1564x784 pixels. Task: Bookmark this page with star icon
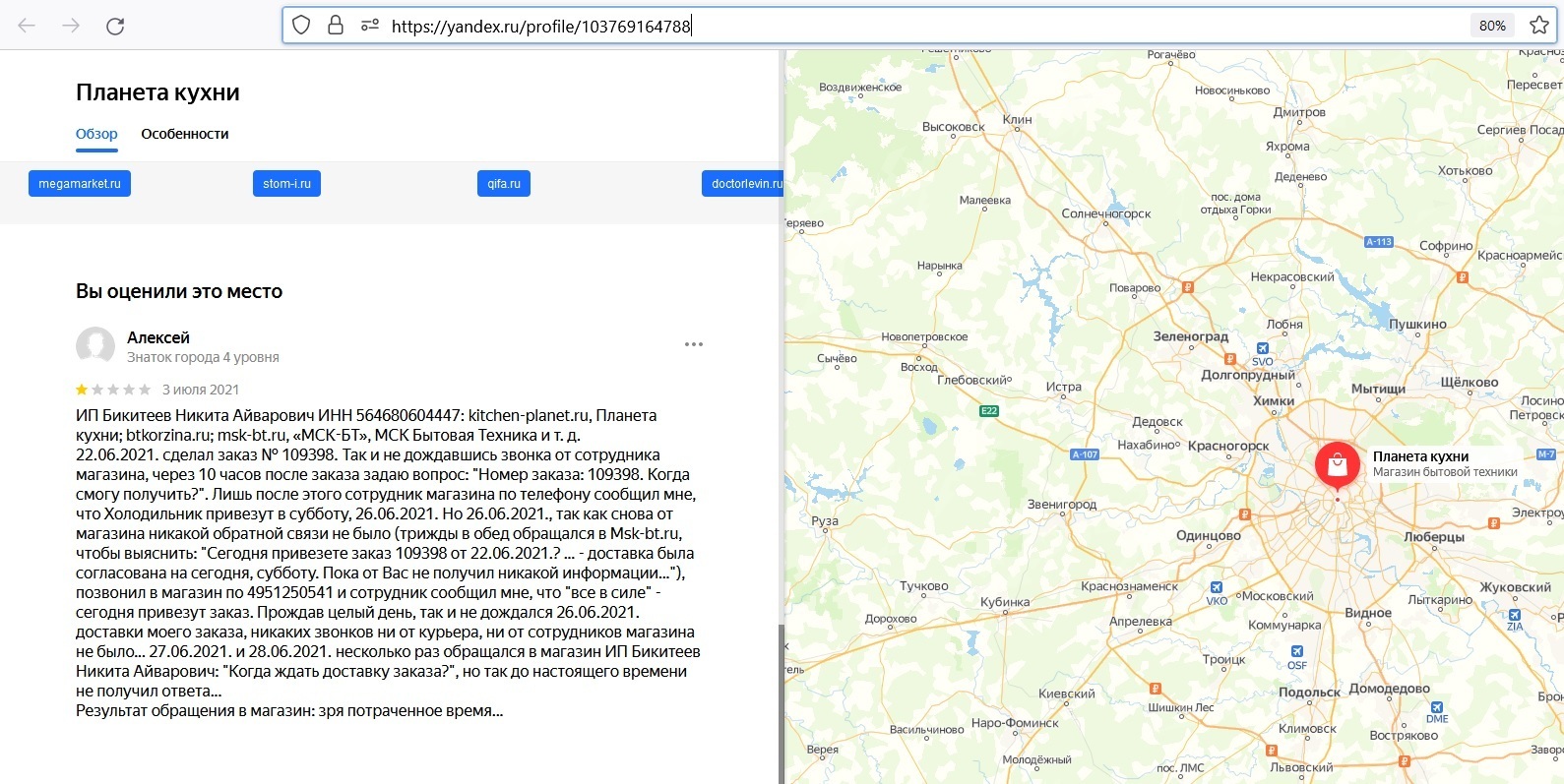[x=1539, y=26]
